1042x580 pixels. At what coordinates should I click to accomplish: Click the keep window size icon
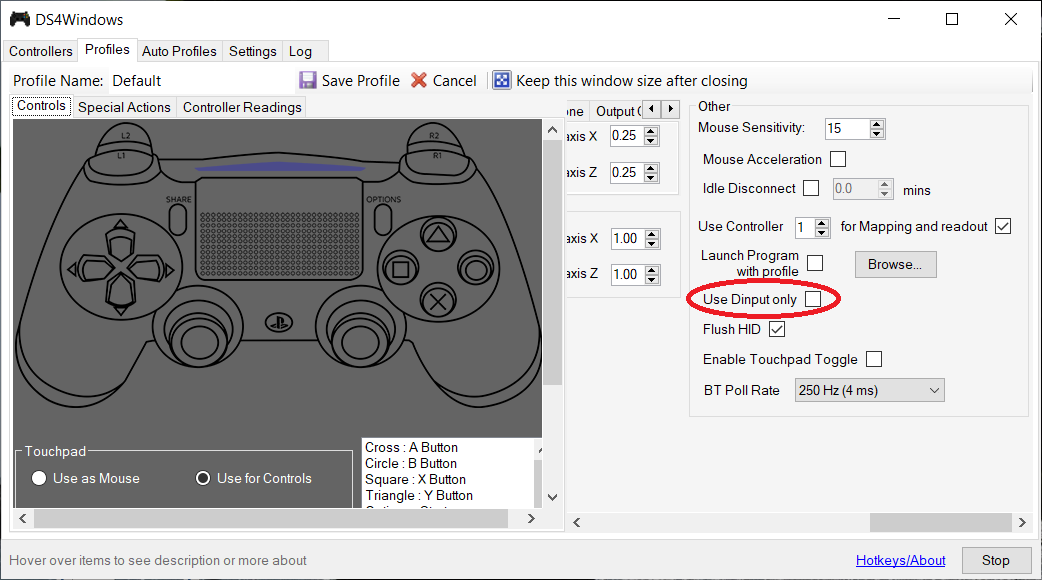click(x=502, y=81)
